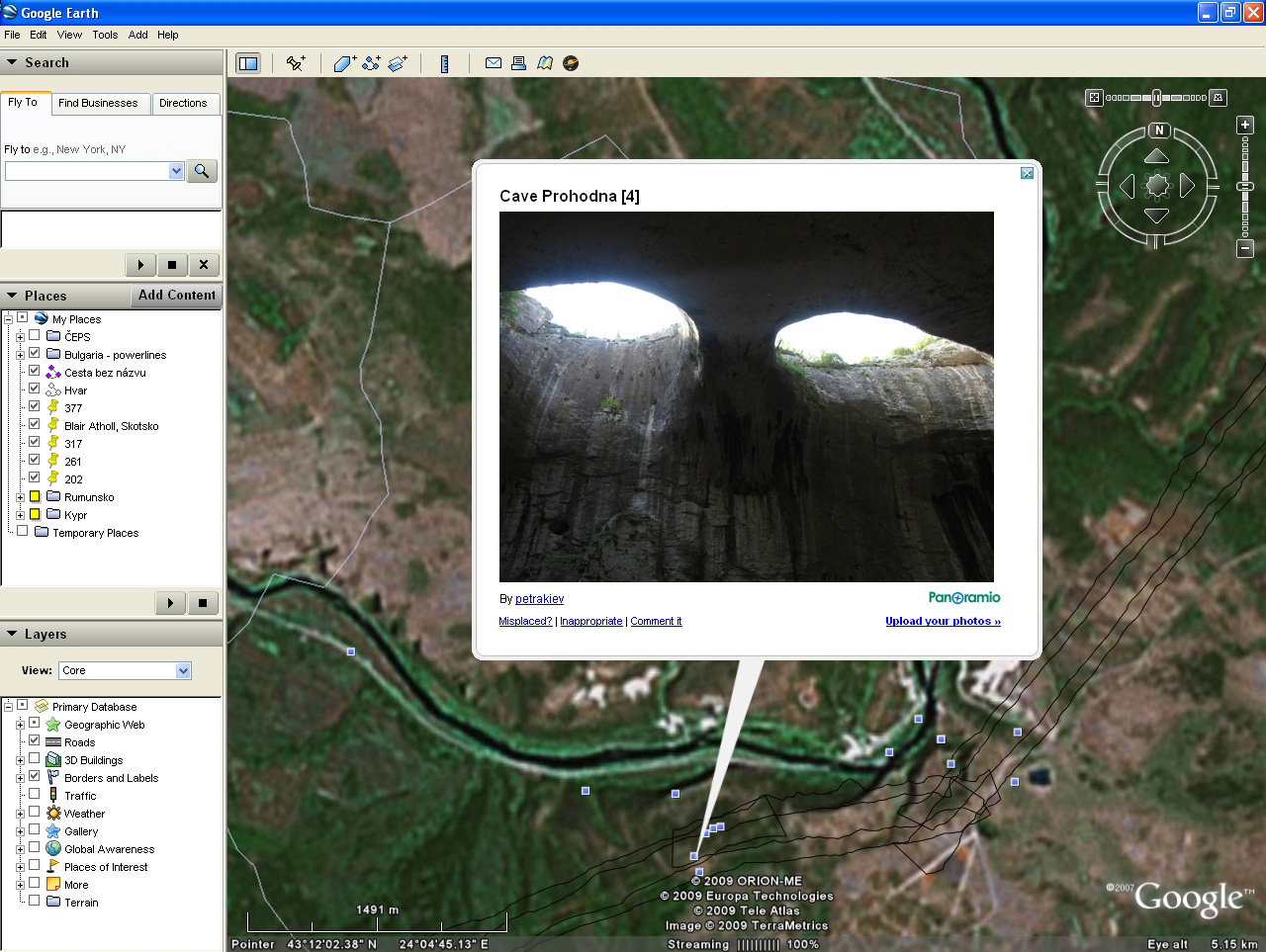The height and width of the screenshot is (952, 1266).
Task: Switch to Sky mode with planet icon
Action: click(x=571, y=63)
